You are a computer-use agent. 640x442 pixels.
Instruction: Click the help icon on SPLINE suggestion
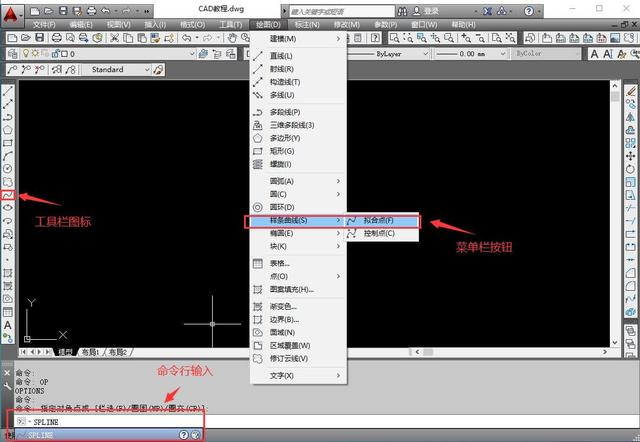184,435
